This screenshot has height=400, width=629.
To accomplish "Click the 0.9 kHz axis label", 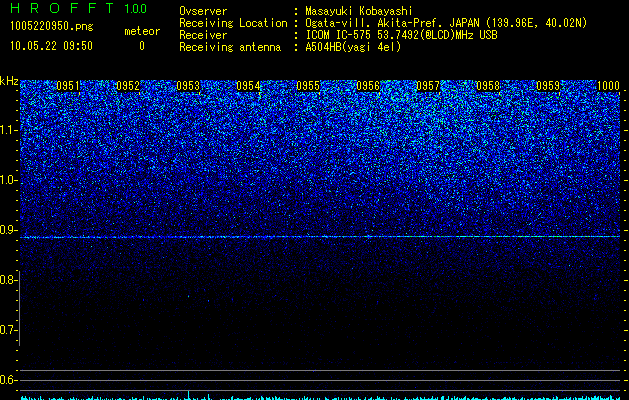I will point(8,230).
